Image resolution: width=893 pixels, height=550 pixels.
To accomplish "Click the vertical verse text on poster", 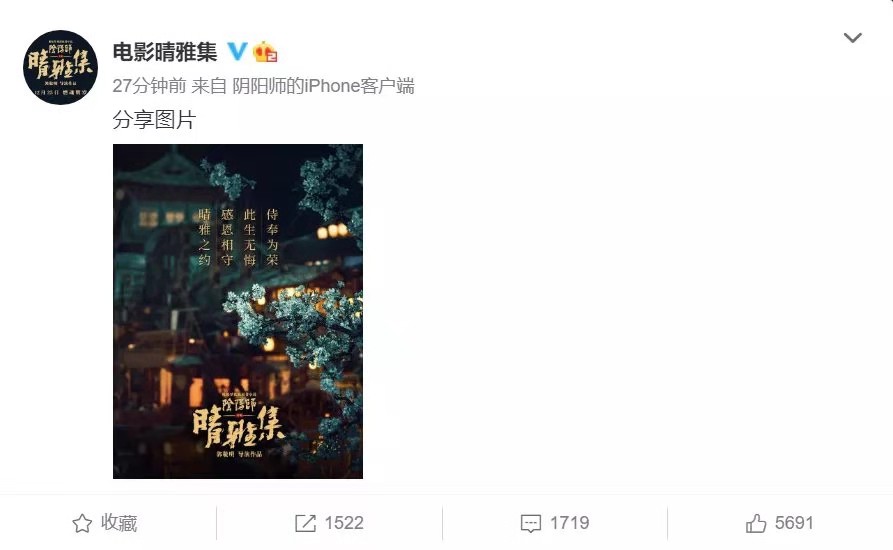I will (239, 237).
